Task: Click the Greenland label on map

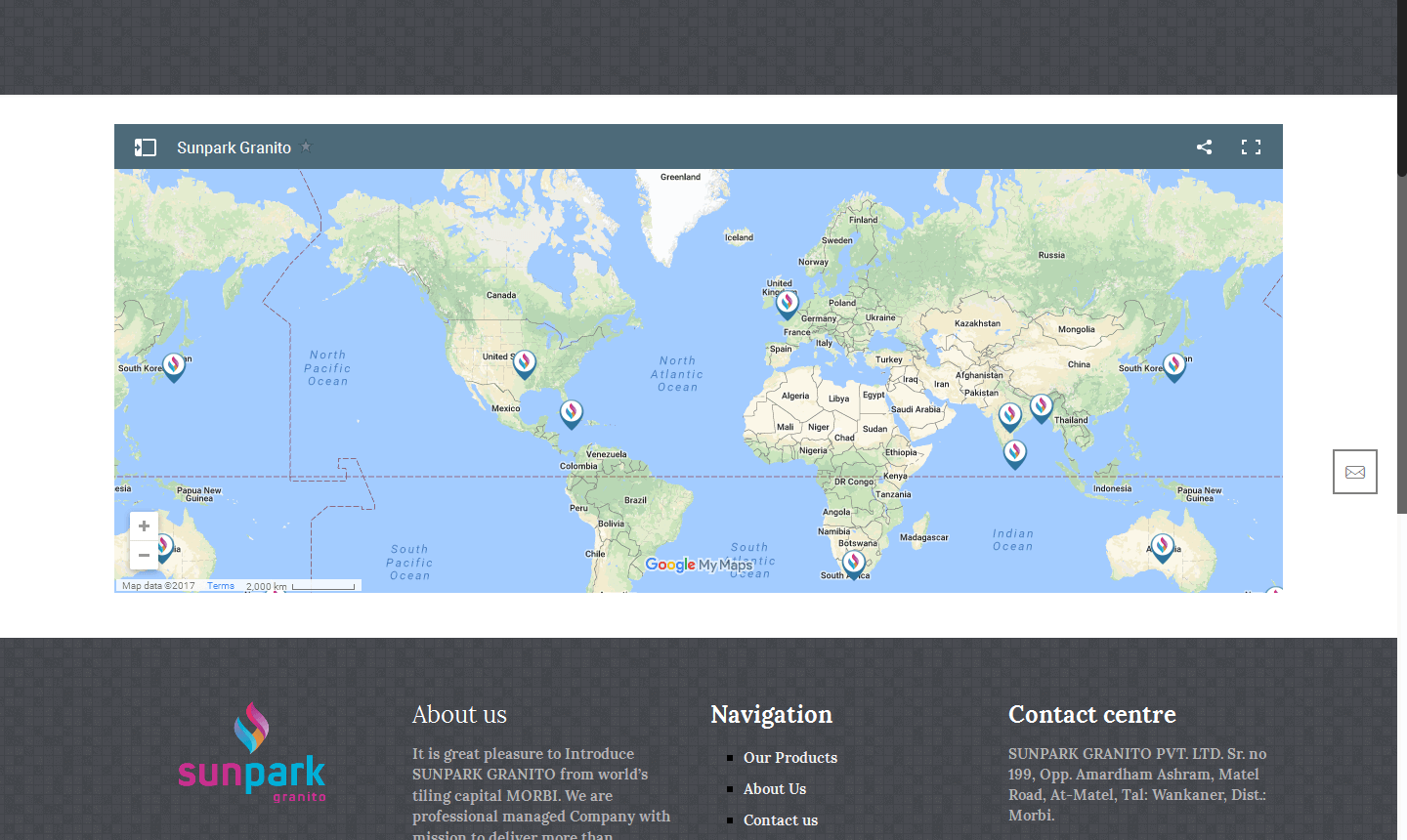Action: (680, 177)
